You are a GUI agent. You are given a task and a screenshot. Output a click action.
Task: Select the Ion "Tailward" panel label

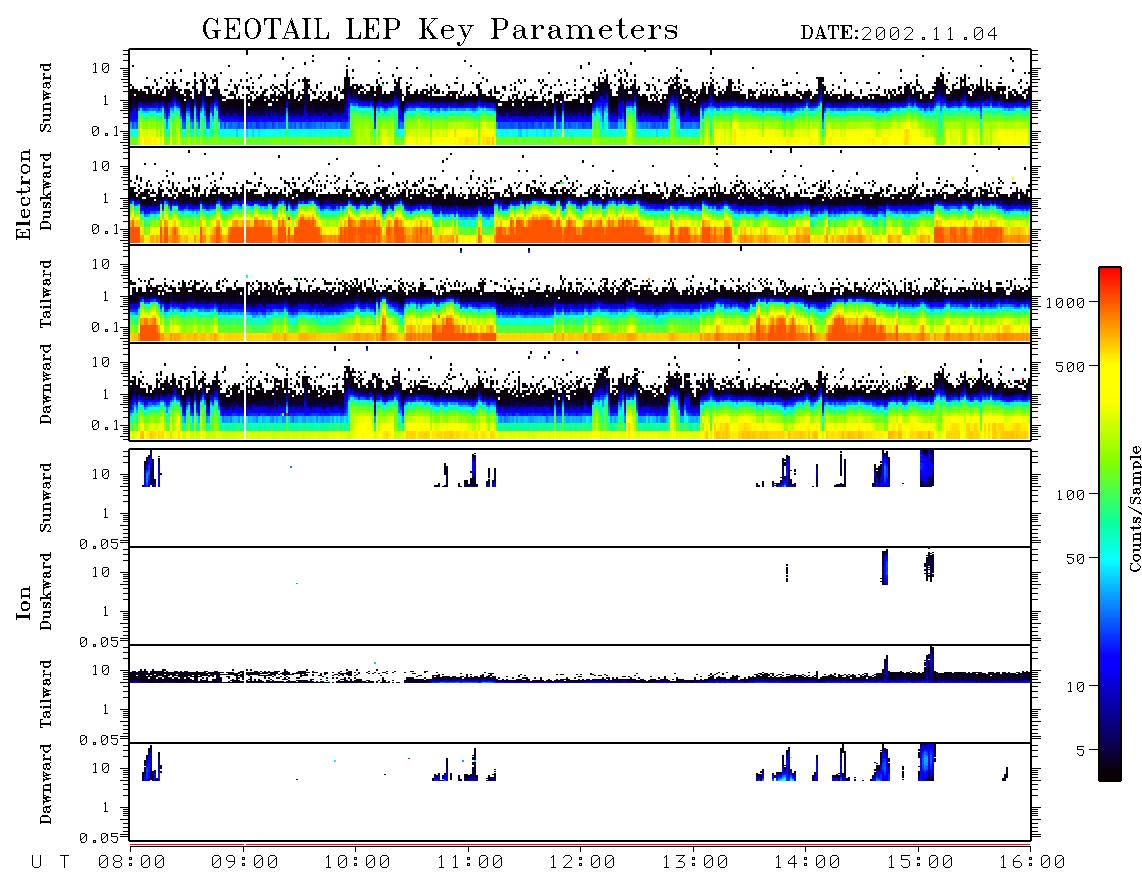click(x=46, y=694)
